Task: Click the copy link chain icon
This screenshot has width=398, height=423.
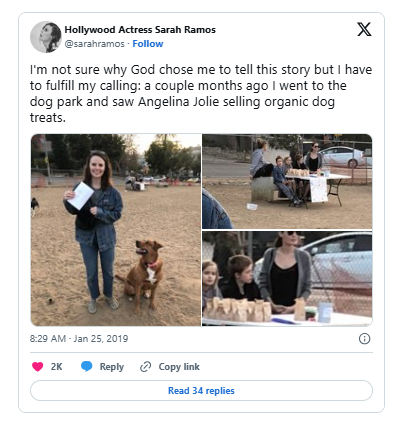Action: pyautogui.click(x=146, y=367)
